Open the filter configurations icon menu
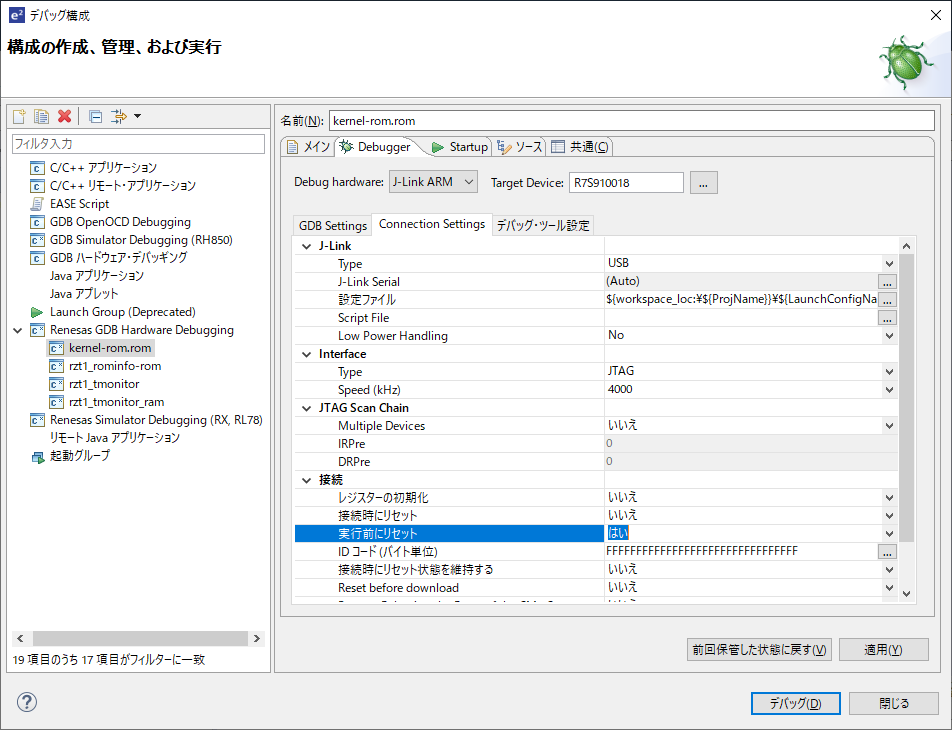Viewport: 952px width, 730px height. click(x=118, y=116)
